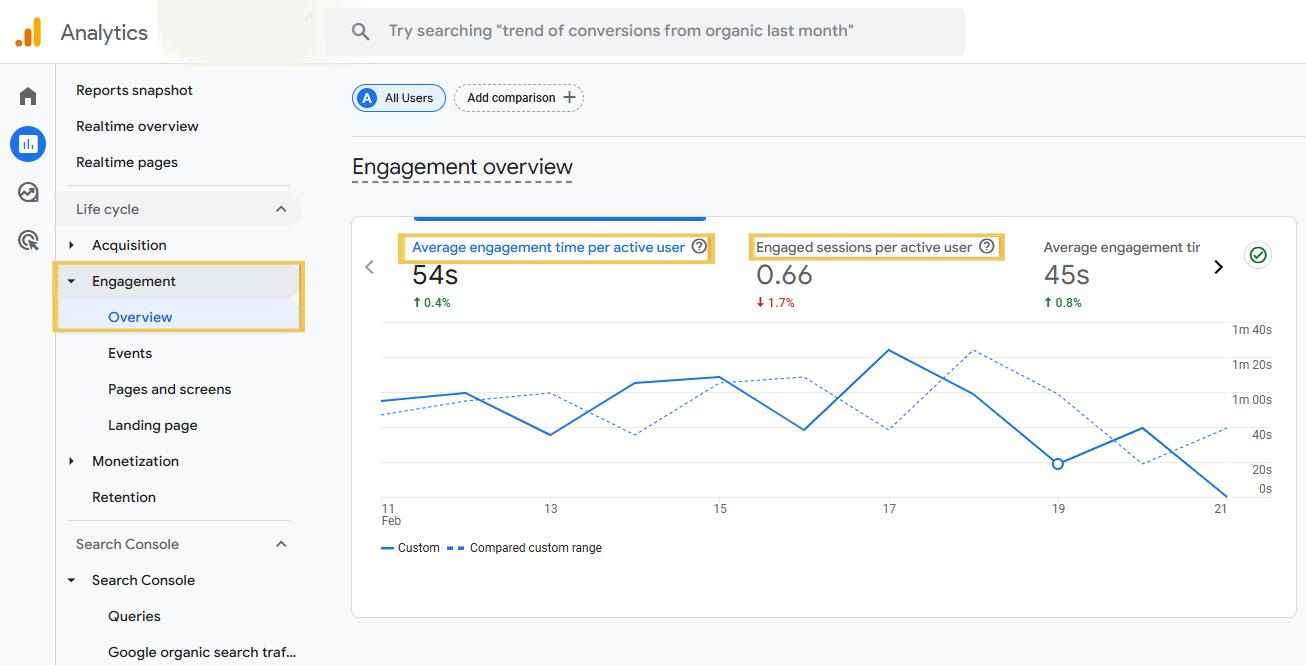
Task: Click the search magnifier icon
Action: tap(361, 32)
